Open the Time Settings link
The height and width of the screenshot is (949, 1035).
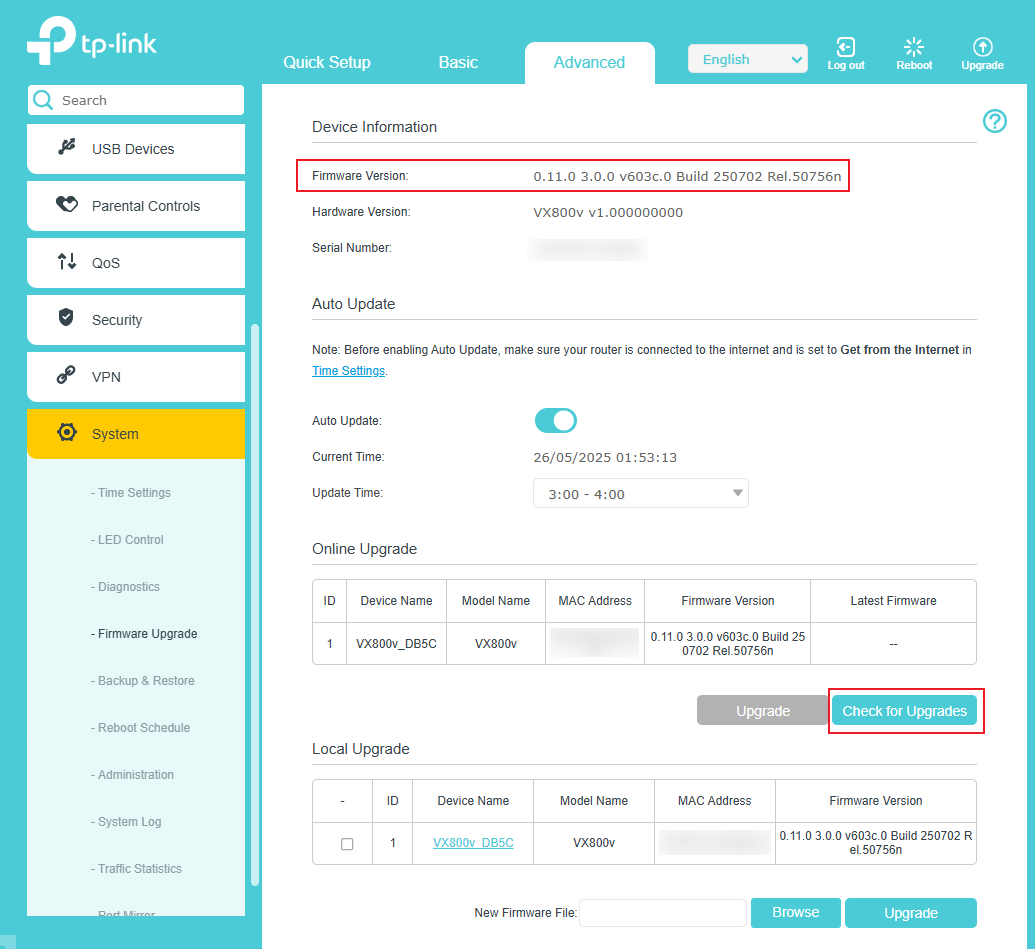(348, 371)
